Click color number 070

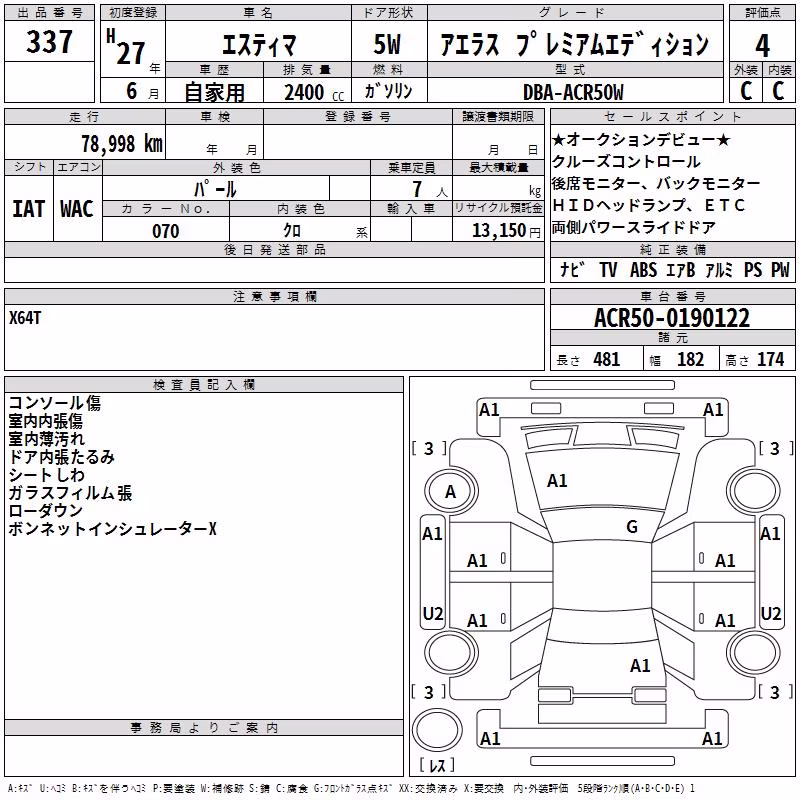click(166, 231)
